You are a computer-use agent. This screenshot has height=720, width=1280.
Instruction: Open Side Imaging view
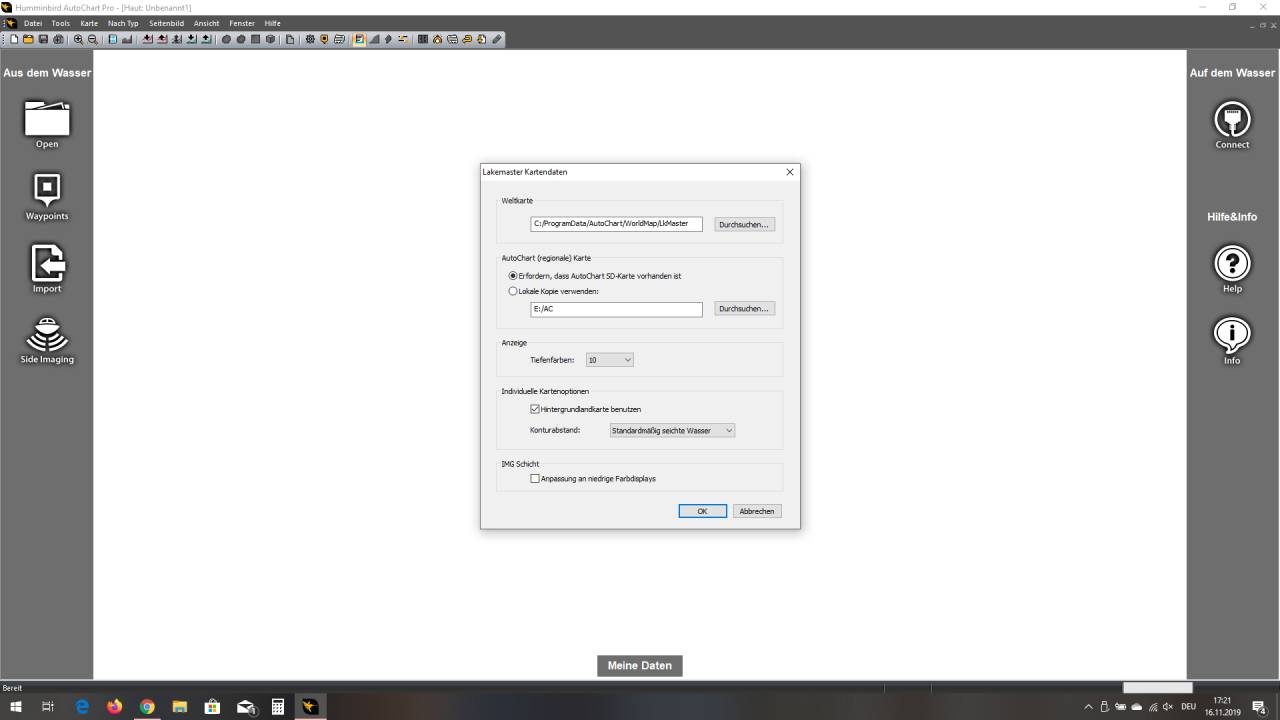[47, 334]
